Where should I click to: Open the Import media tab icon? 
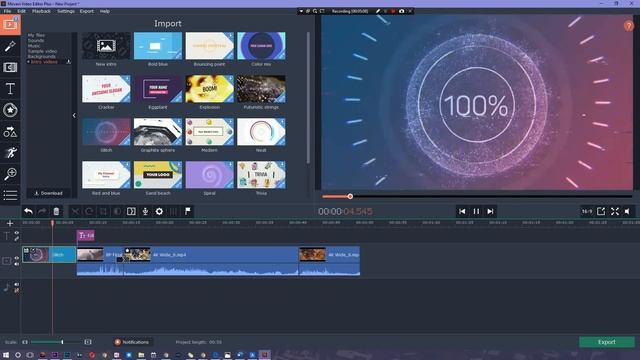[x=10, y=25]
